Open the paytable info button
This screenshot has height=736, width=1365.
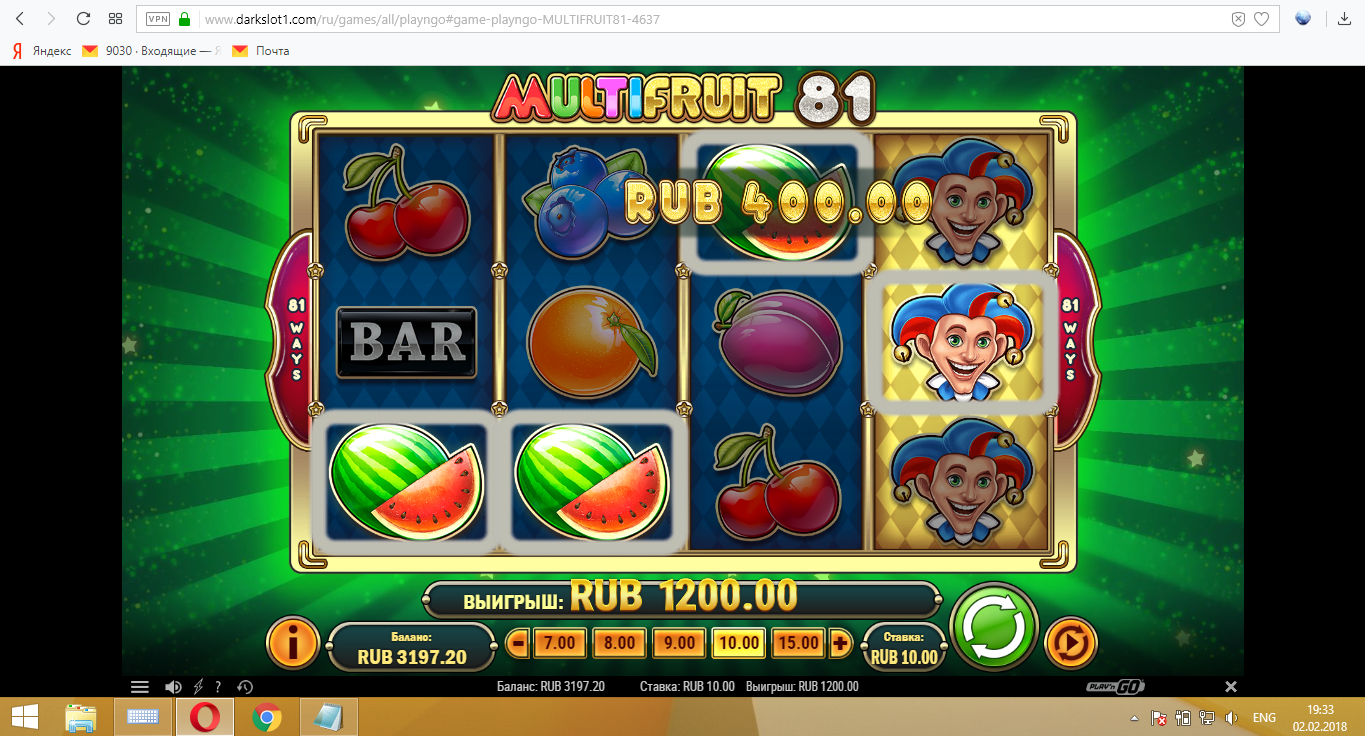click(292, 642)
